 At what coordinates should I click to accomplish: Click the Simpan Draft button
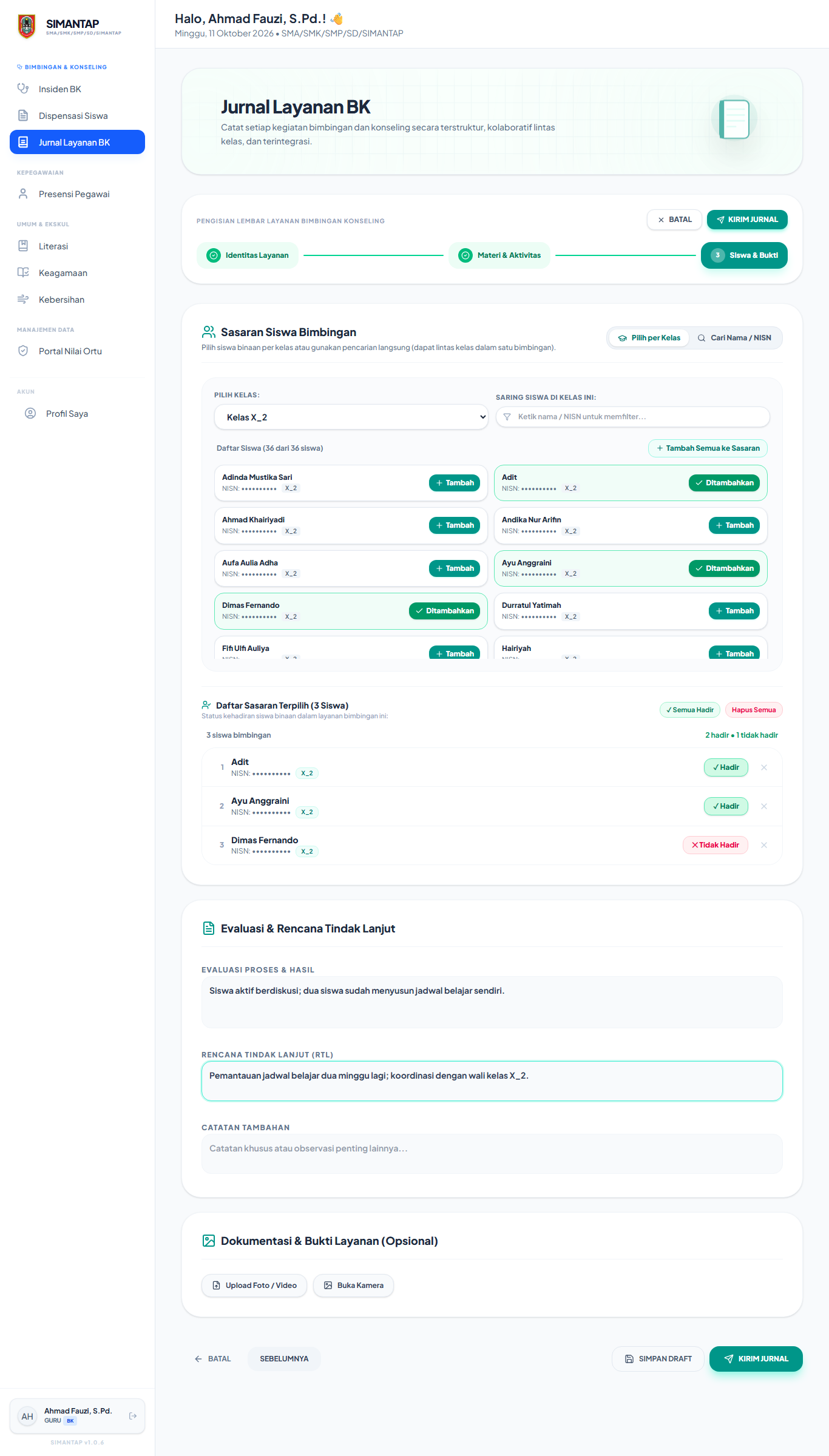tap(658, 1359)
